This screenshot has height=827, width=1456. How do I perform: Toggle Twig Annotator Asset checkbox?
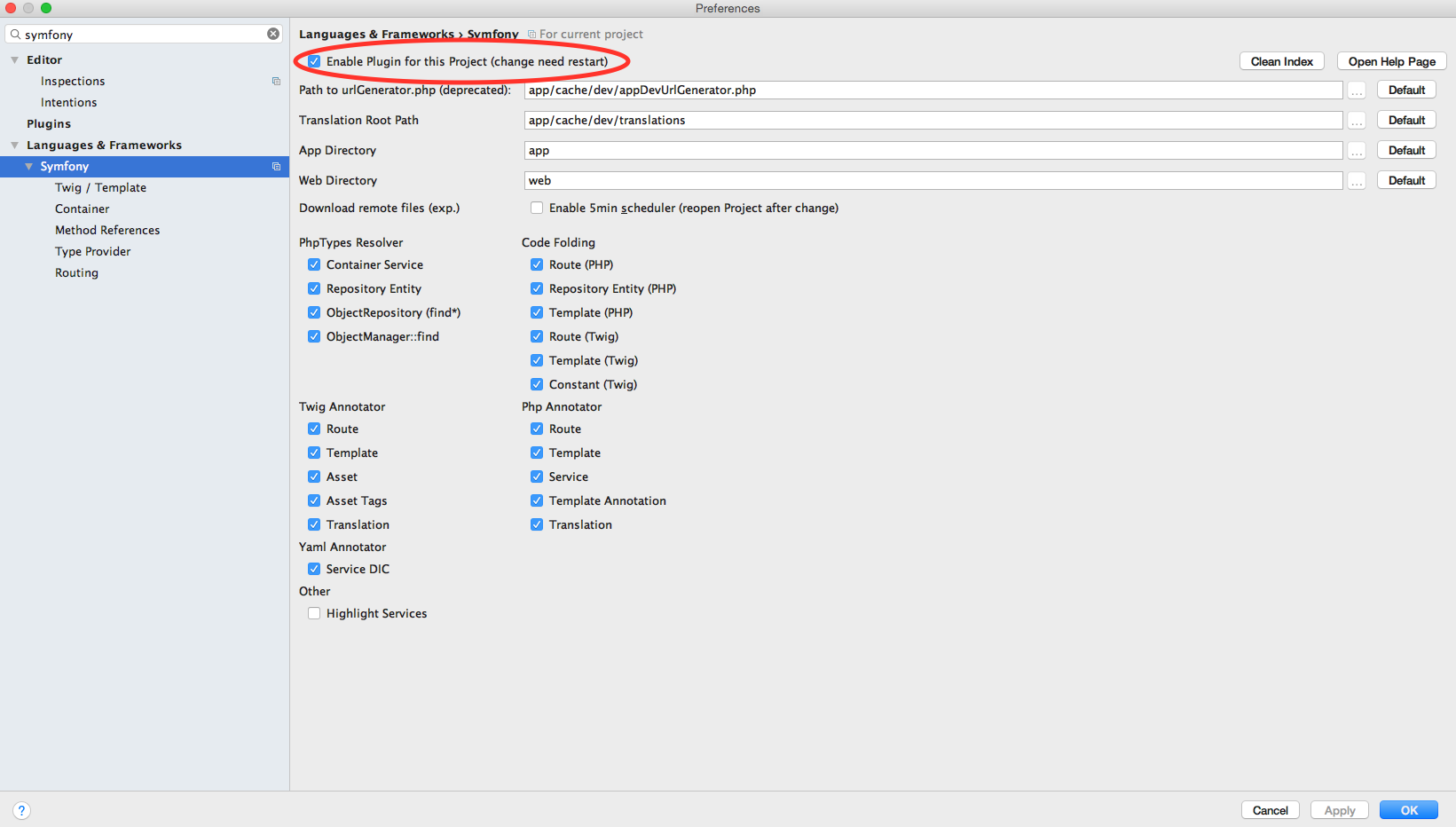click(x=314, y=477)
